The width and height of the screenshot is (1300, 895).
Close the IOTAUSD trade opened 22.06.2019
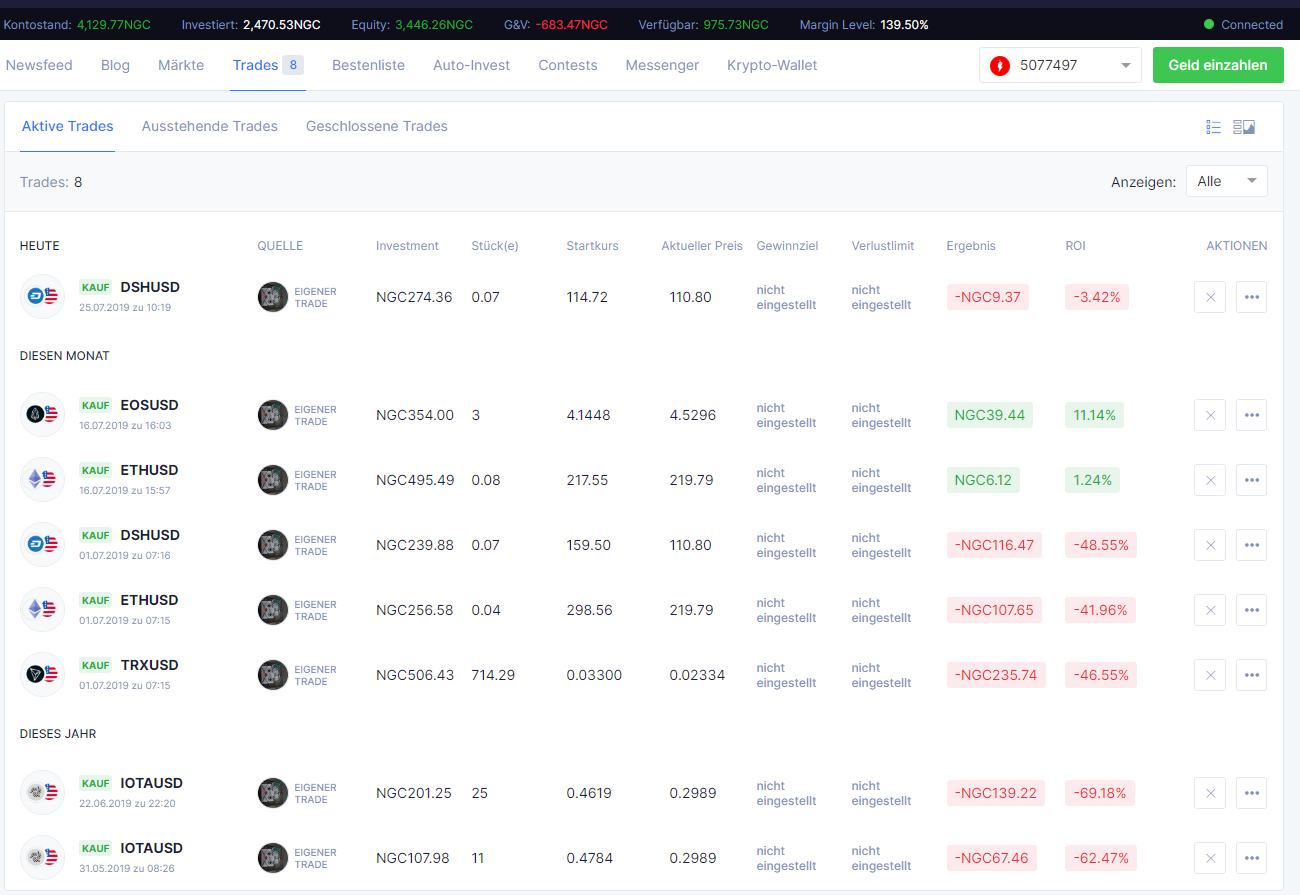click(1210, 793)
